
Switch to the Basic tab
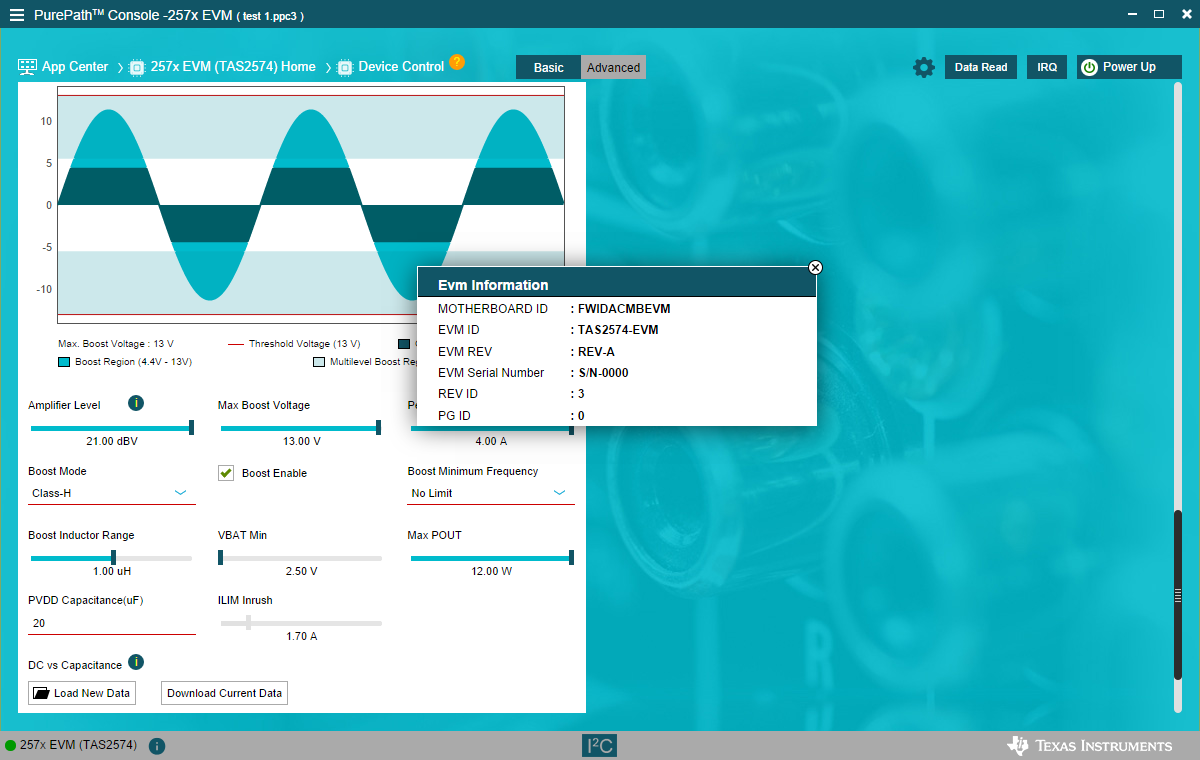(548, 67)
